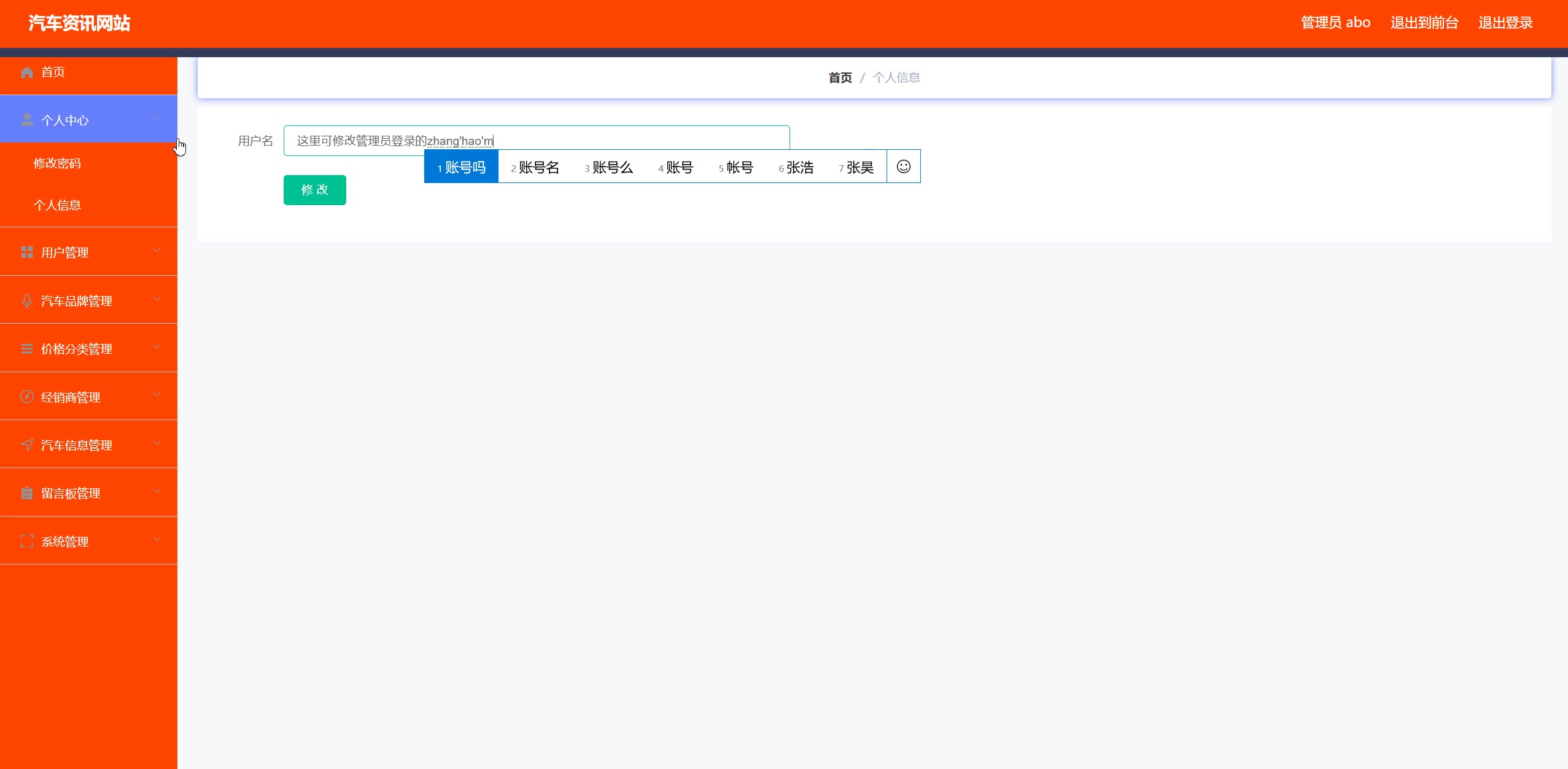Click the home icon in sidebar

coord(27,72)
